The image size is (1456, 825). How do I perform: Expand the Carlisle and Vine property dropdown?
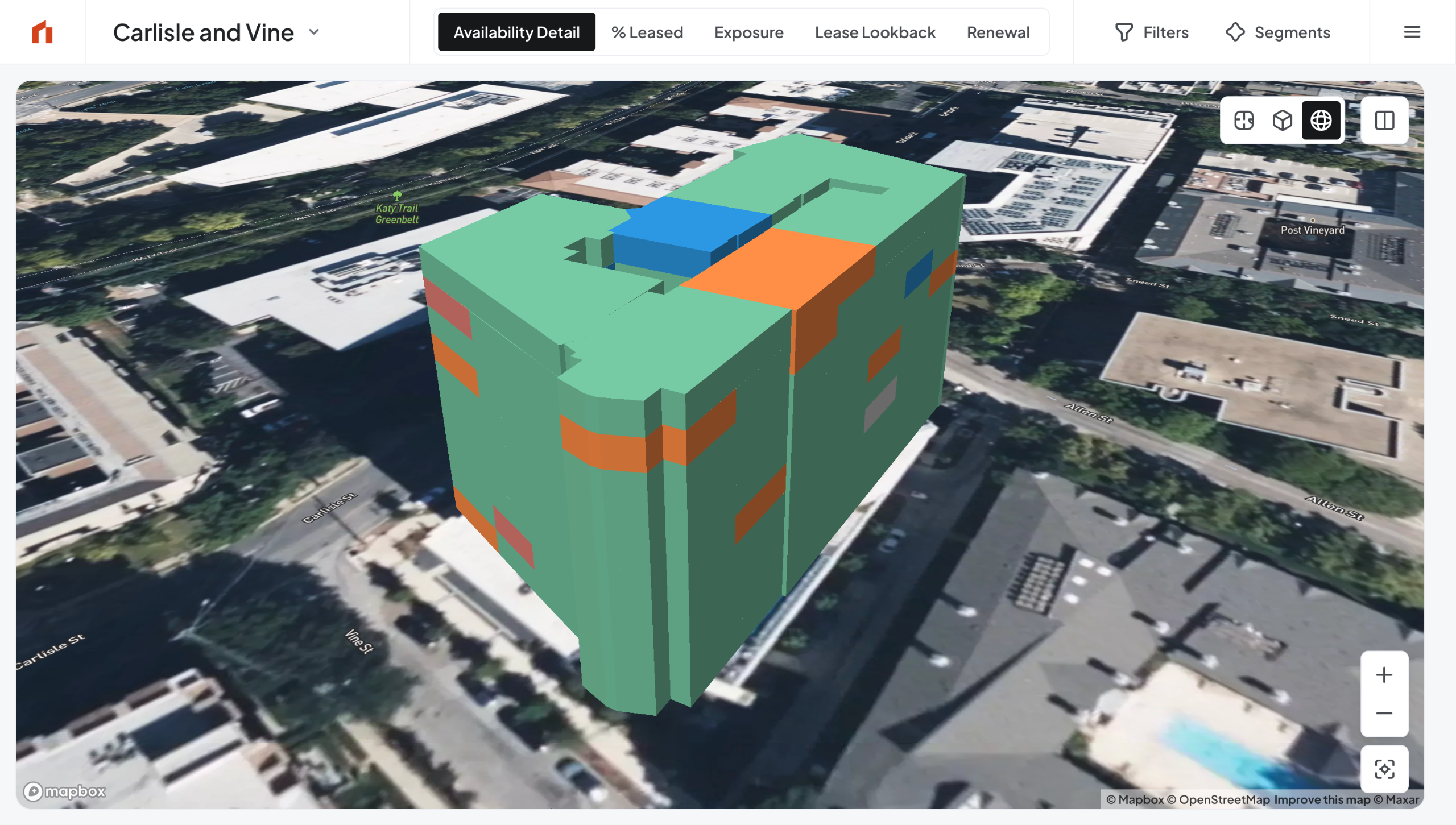[x=314, y=32]
